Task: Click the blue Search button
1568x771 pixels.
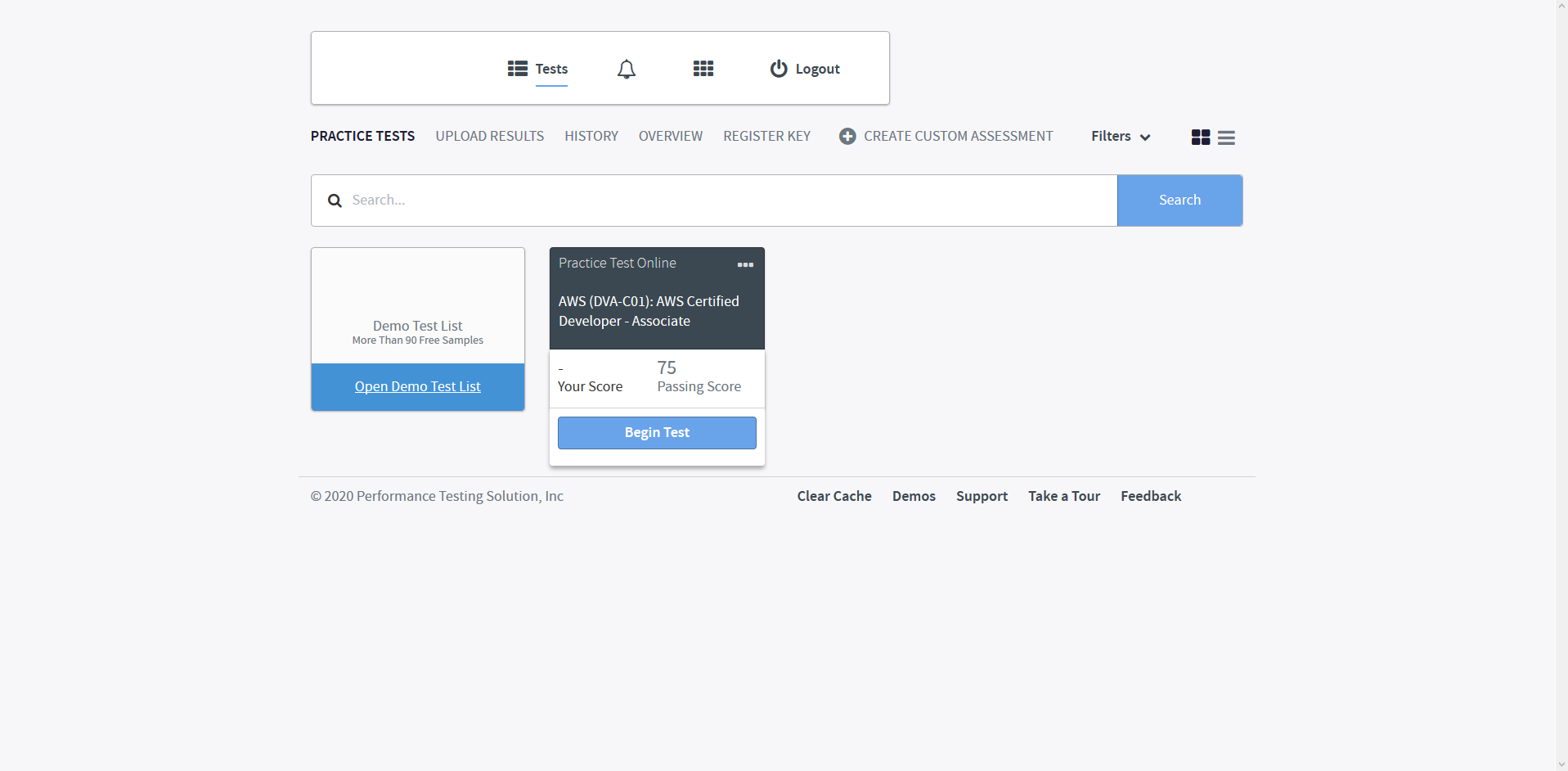Action: tap(1179, 201)
